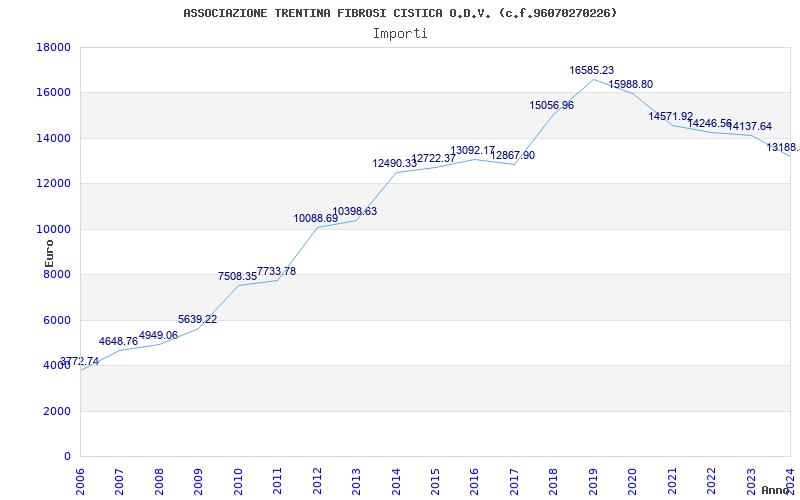
Task: Click the x-axis year 2023
Action: pos(751,481)
